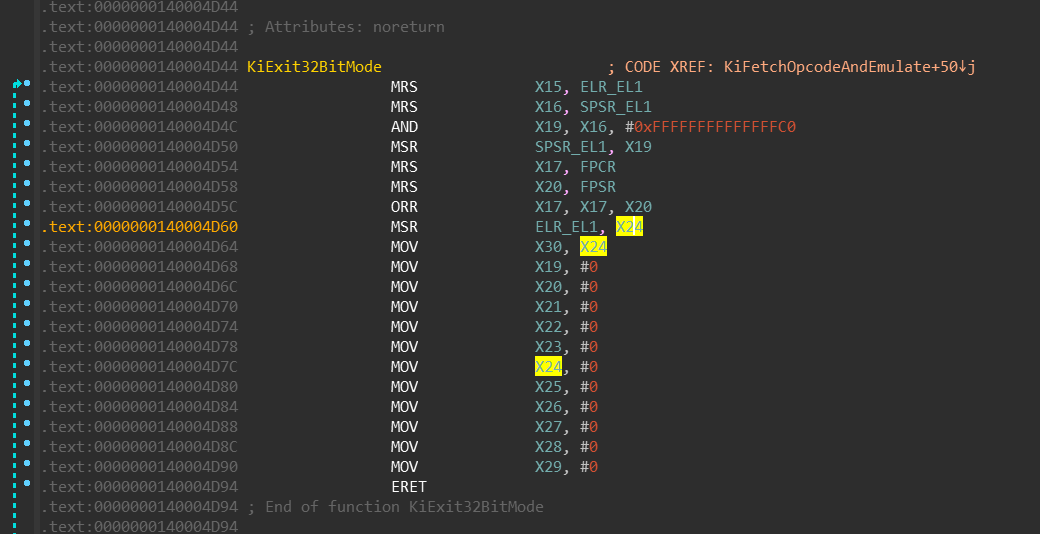Click gutter dot beside ORR X17 instruction
Image resolution: width=1040 pixels, height=534 pixels.
point(27,204)
